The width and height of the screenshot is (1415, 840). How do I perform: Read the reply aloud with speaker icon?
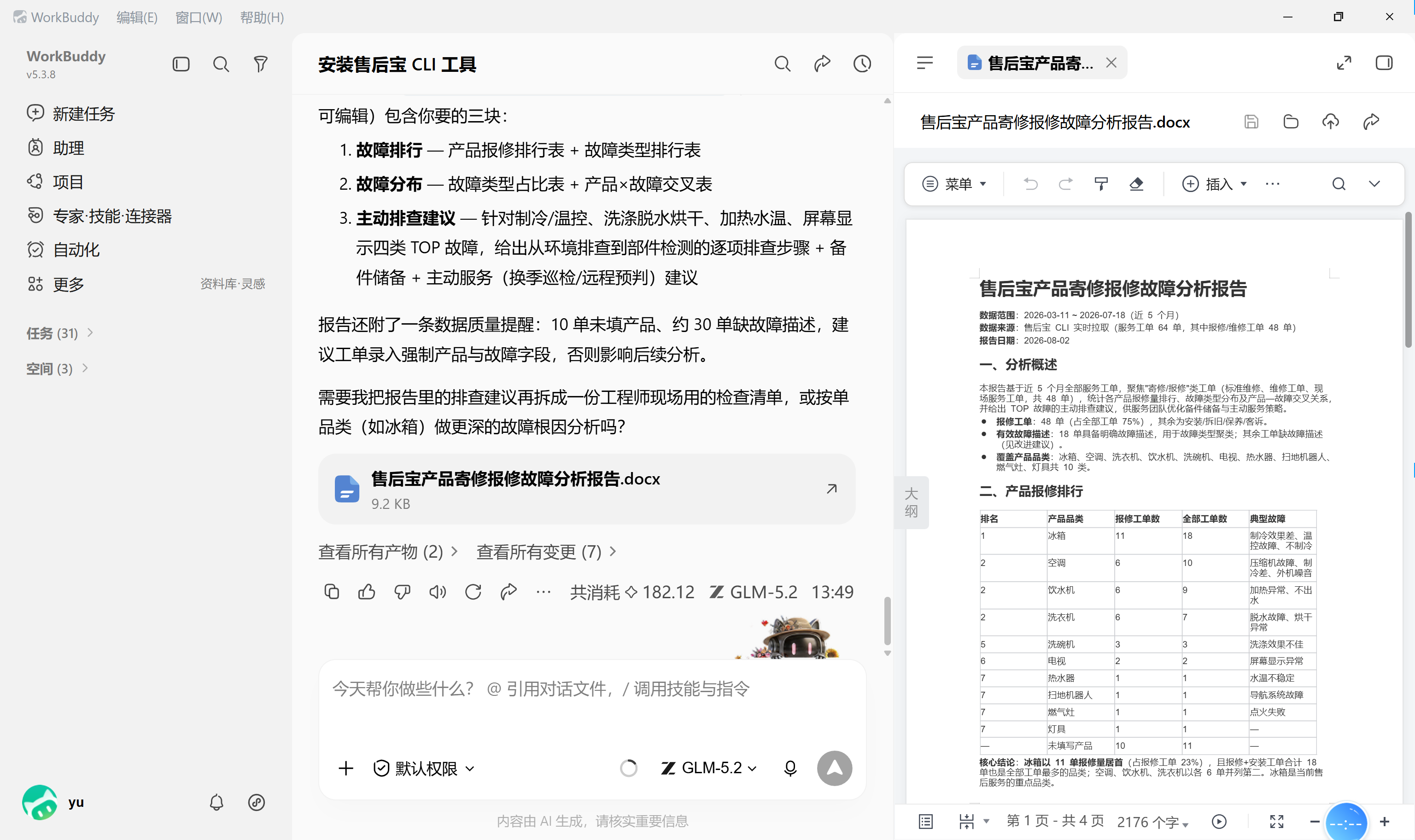coord(438,591)
